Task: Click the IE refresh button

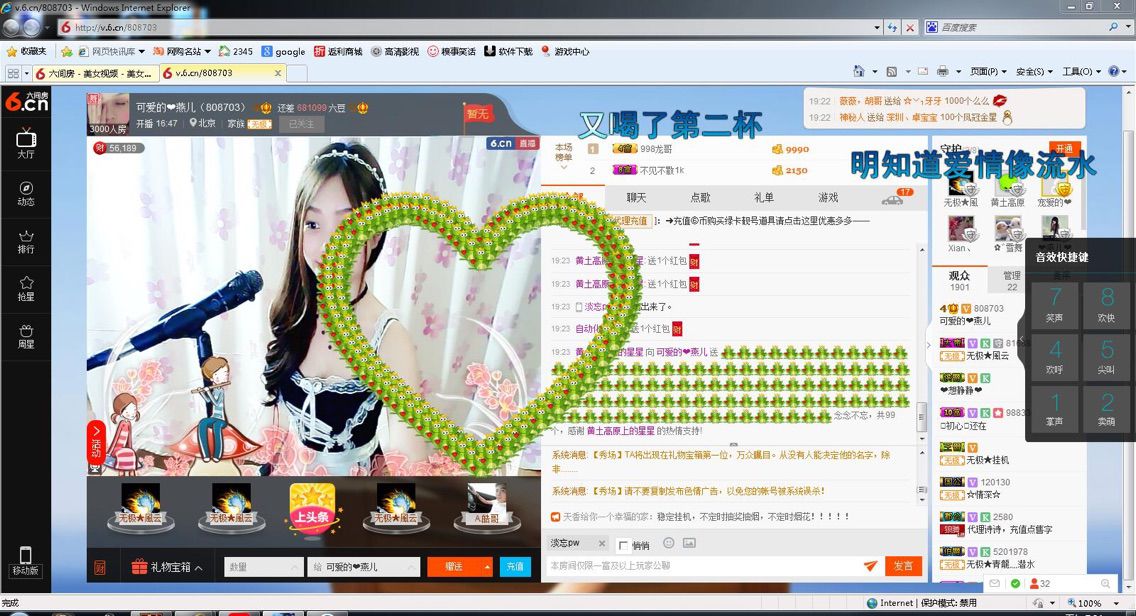Action: click(x=892, y=28)
